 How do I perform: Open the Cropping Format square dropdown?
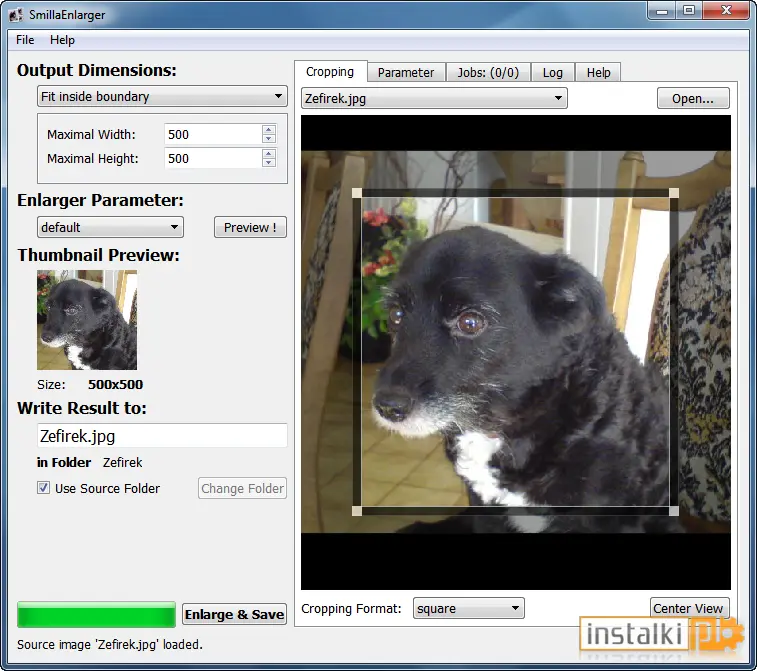click(468, 608)
